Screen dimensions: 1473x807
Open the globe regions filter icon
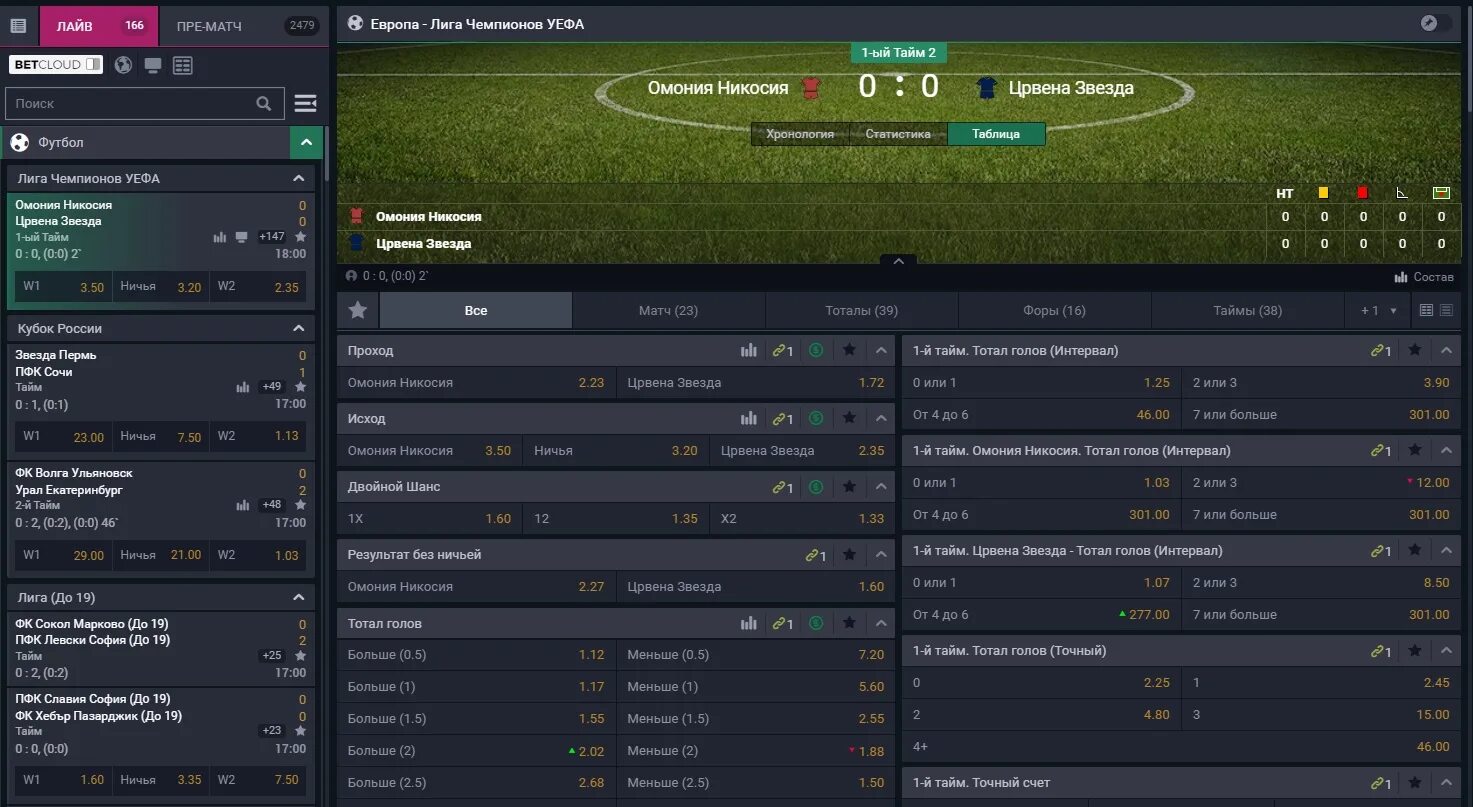point(123,65)
